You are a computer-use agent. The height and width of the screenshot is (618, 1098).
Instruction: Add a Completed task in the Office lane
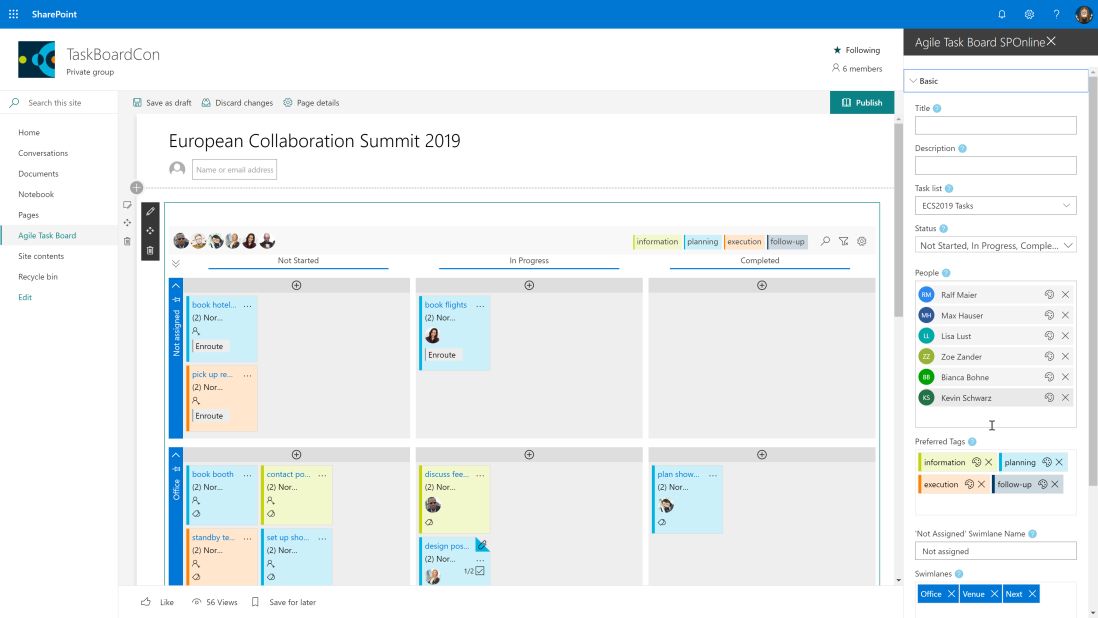click(762, 455)
